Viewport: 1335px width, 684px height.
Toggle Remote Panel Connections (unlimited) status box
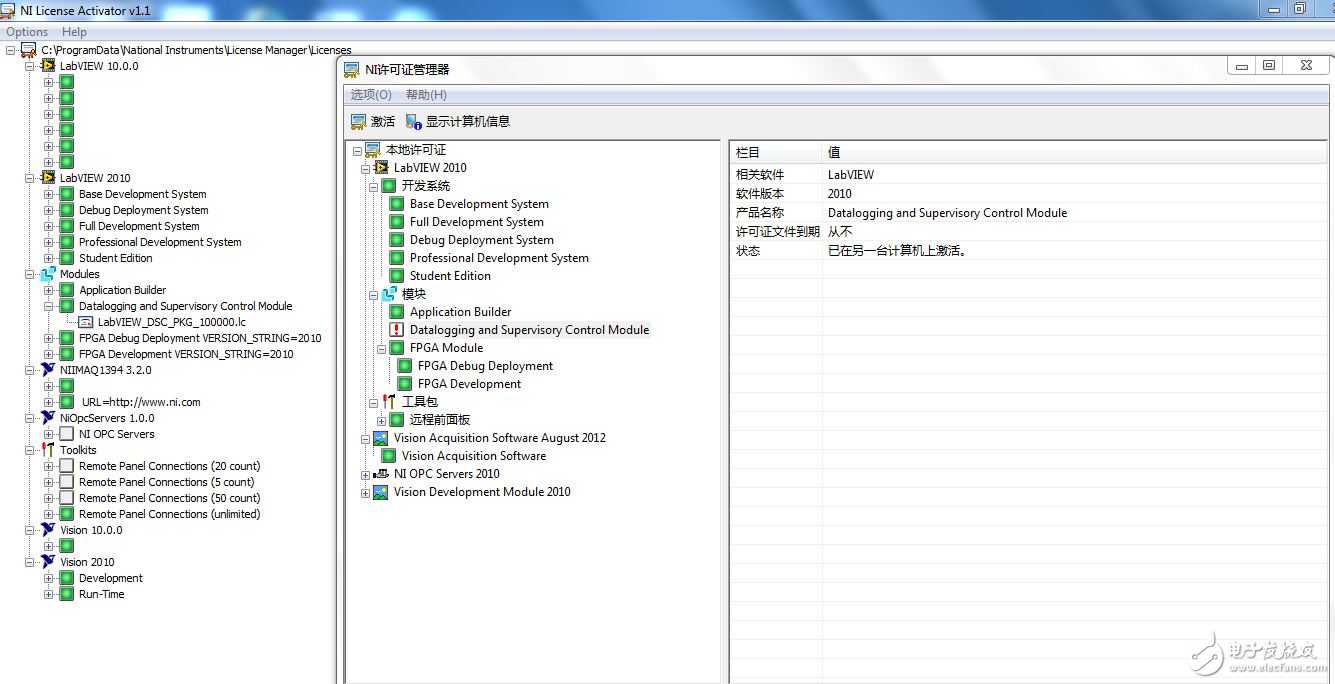pos(67,514)
